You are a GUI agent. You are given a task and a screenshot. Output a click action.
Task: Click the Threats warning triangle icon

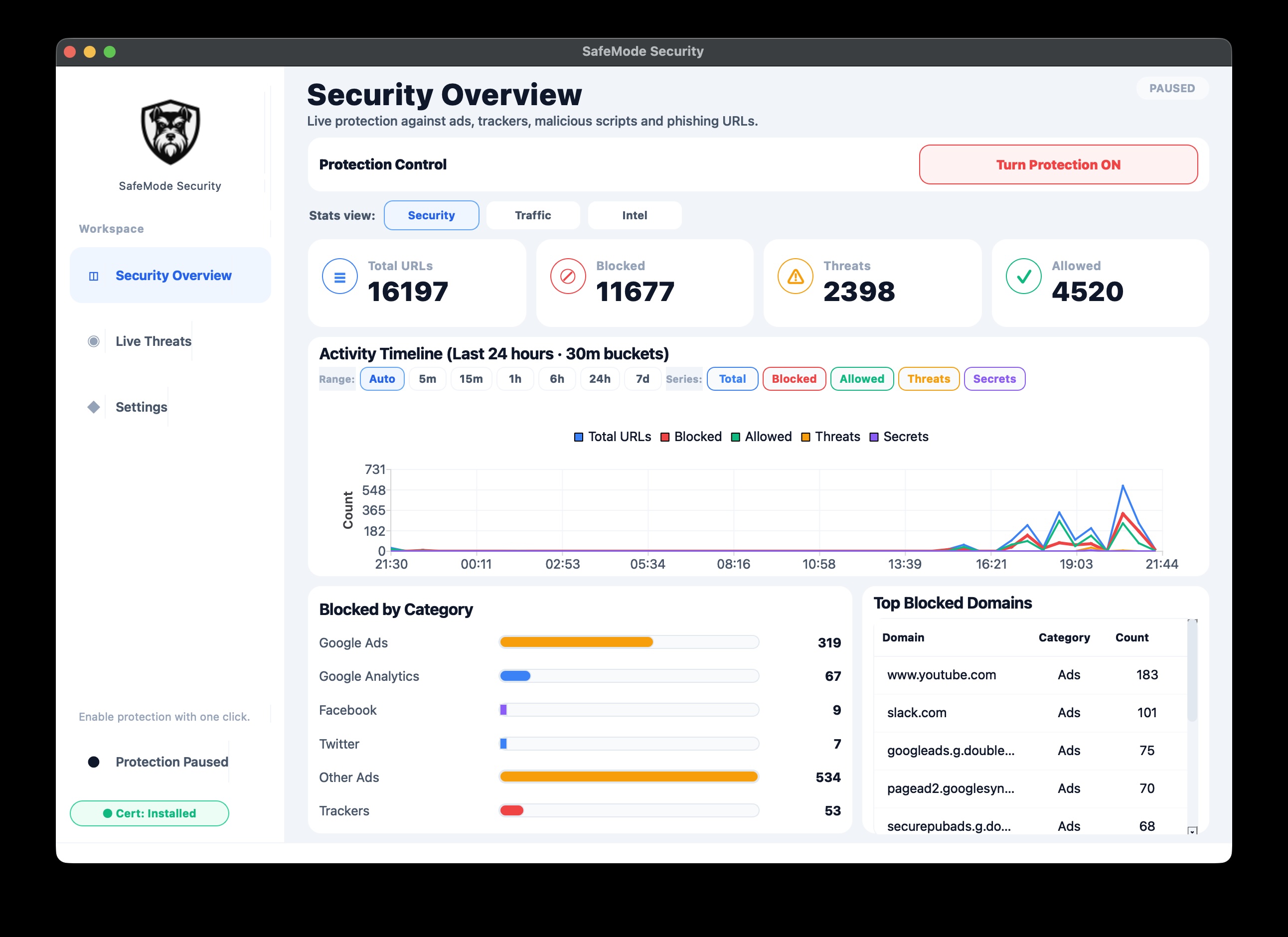796,277
